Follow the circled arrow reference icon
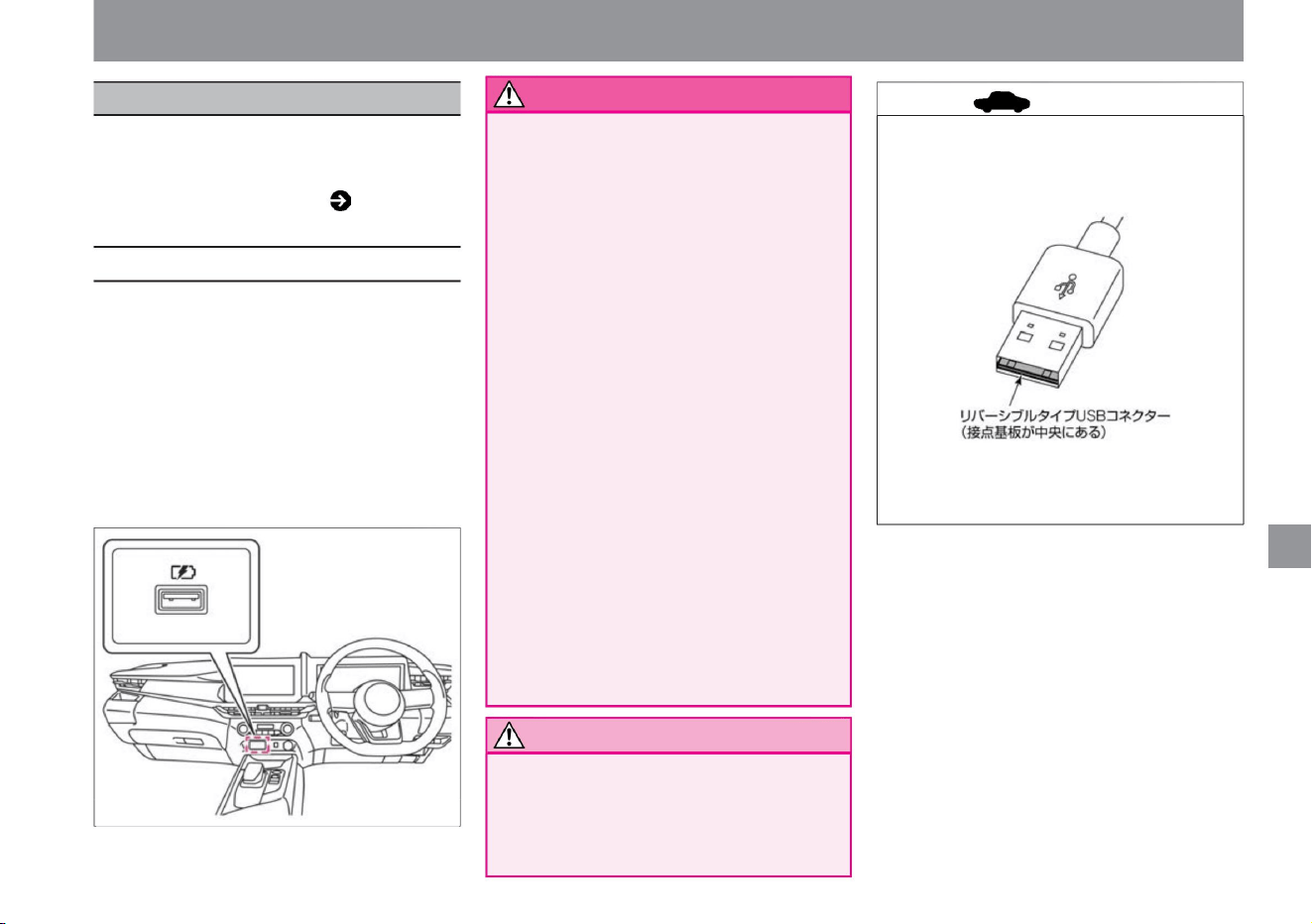The height and width of the screenshot is (924, 1312). [339, 200]
